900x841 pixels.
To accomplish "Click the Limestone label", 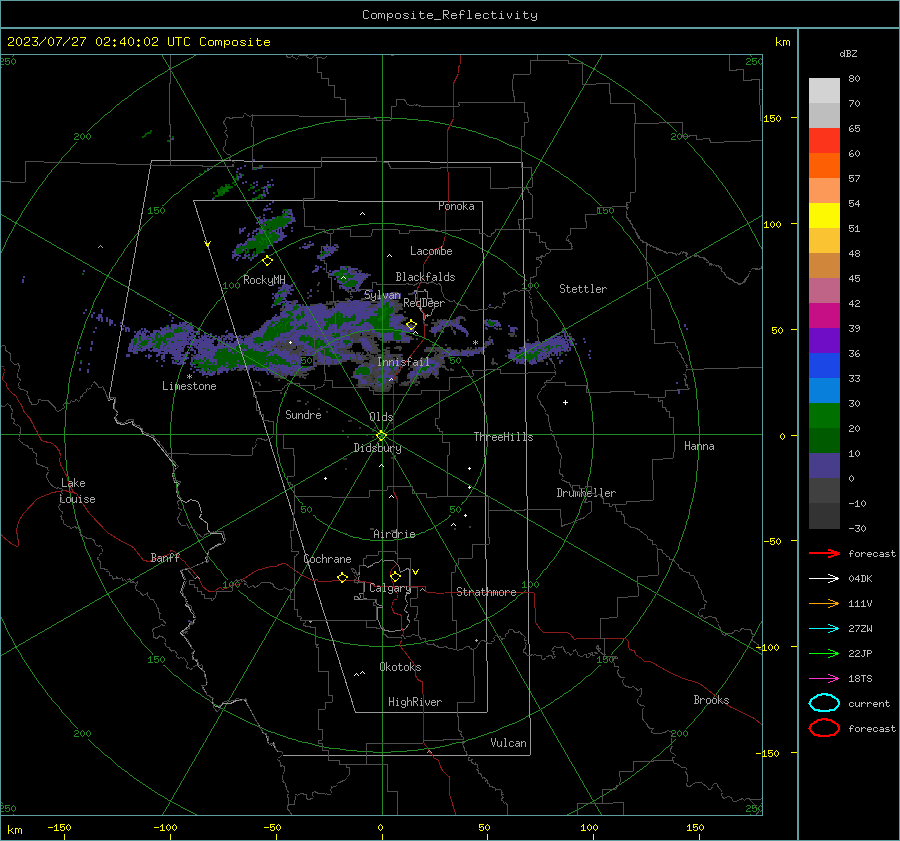I will click(189, 386).
